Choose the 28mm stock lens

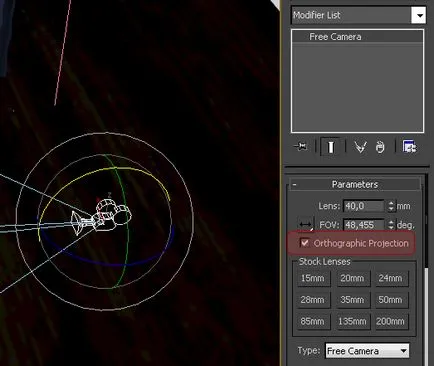click(313, 300)
